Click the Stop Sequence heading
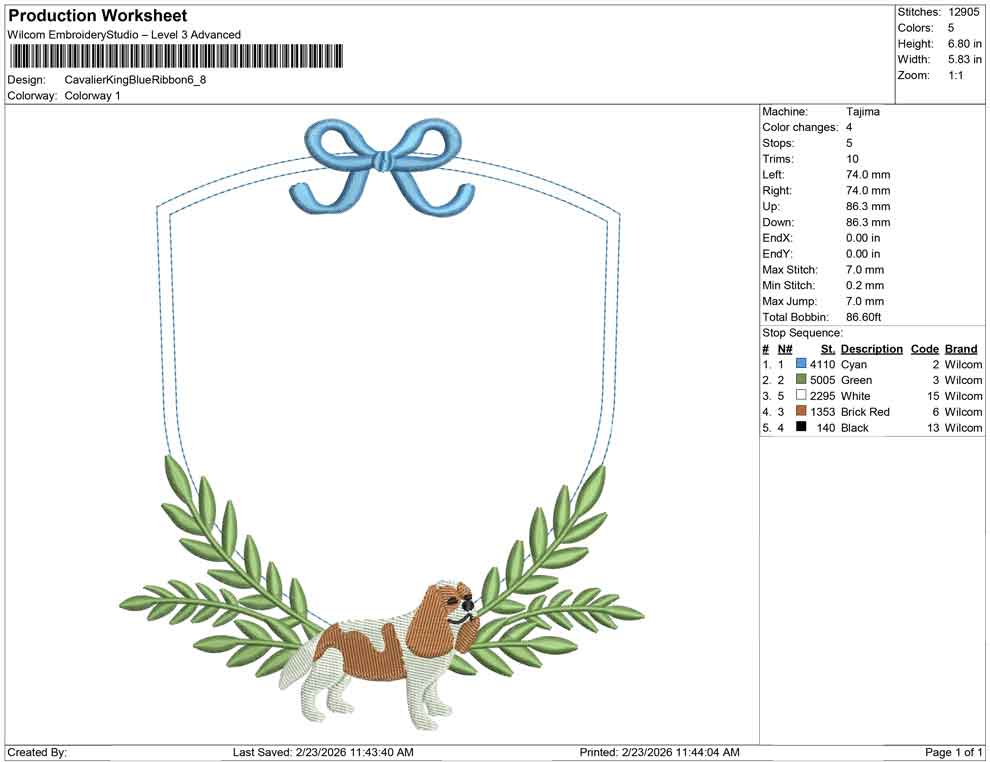This screenshot has width=990, height=762. tap(801, 332)
